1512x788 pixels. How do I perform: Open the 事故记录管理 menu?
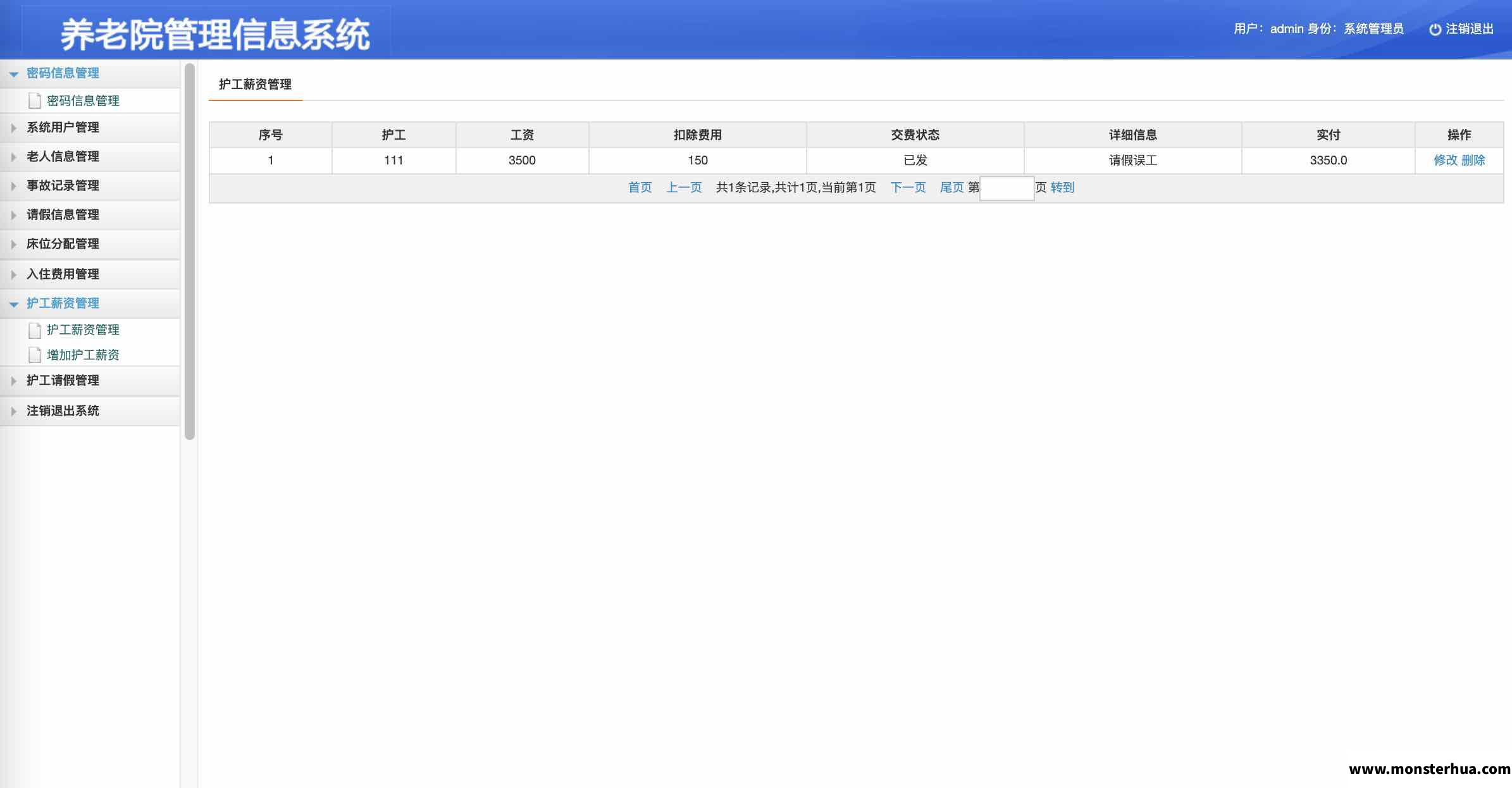(90, 186)
